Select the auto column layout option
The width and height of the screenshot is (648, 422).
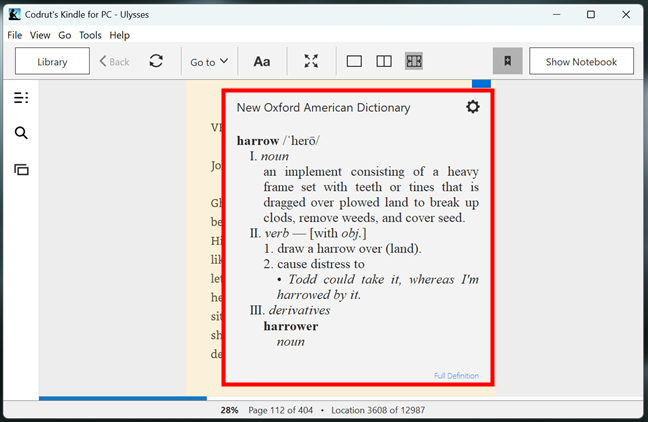(x=413, y=61)
